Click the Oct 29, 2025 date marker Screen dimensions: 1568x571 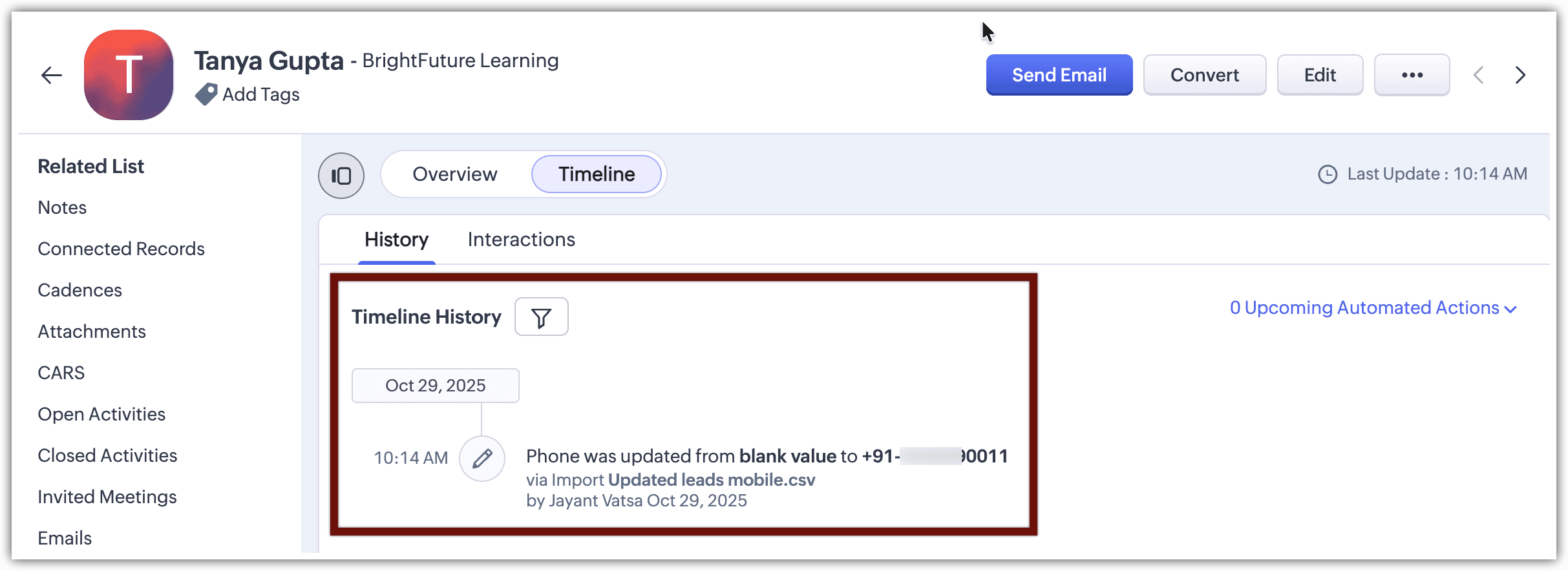[x=435, y=386]
